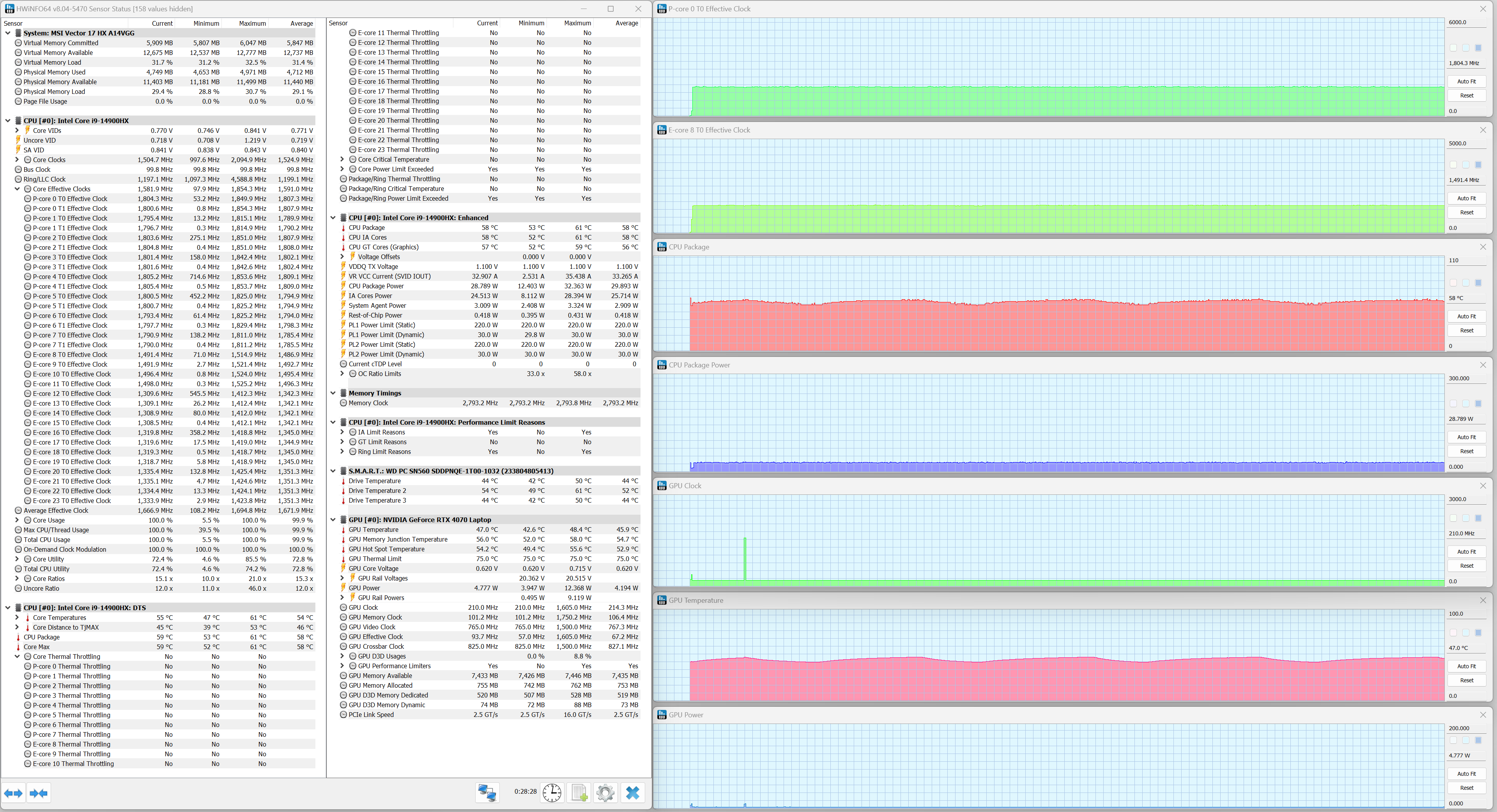Click the collapse columns inward-arrows icon
Image resolution: width=1497 pixels, height=812 pixels.
pyautogui.click(x=39, y=793)
